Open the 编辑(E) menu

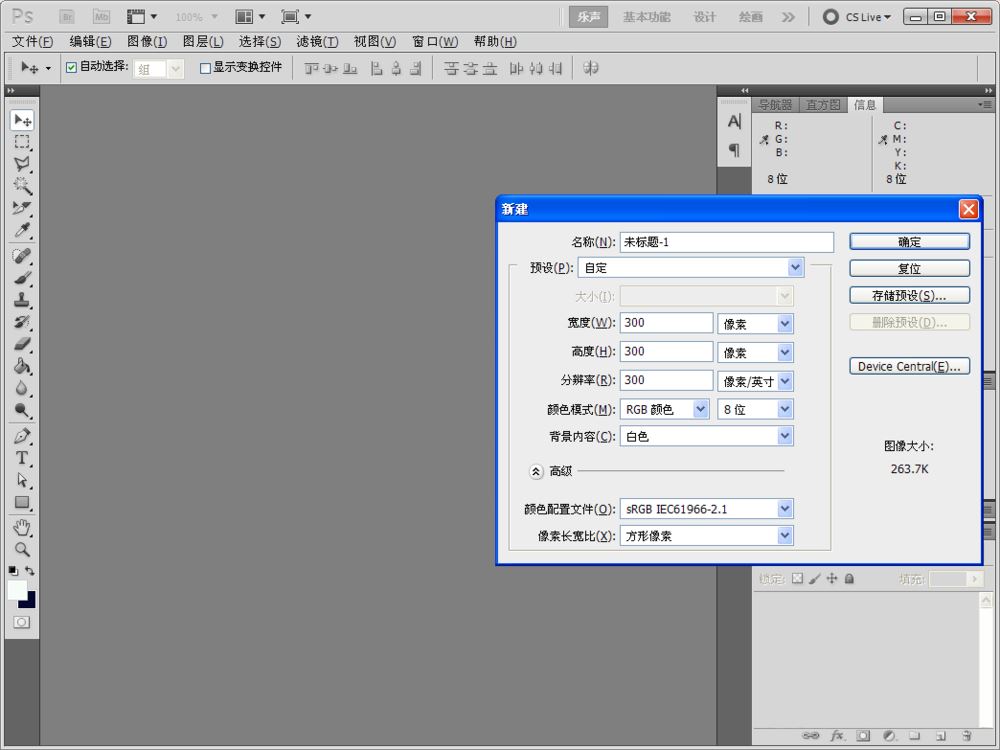pos(90,41)
